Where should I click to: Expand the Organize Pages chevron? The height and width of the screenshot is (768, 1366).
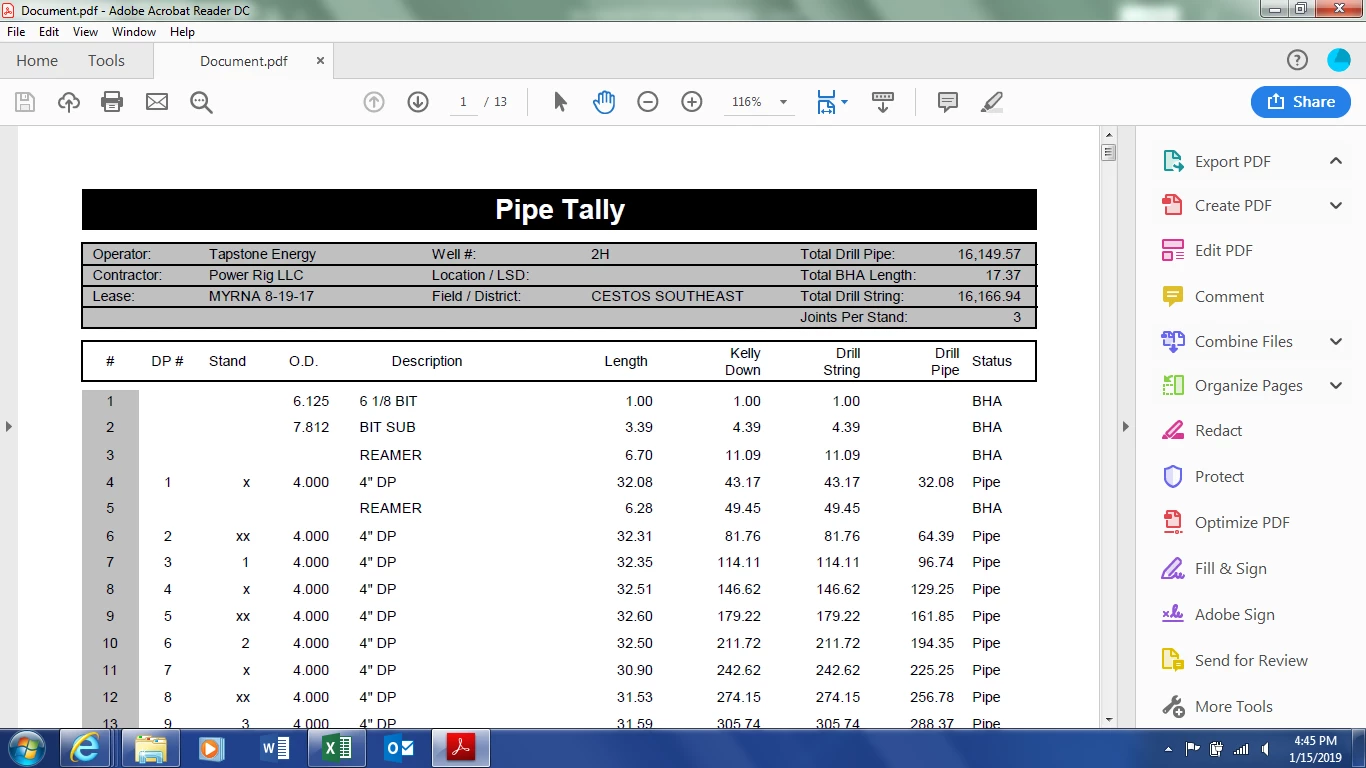(1336, 386)
